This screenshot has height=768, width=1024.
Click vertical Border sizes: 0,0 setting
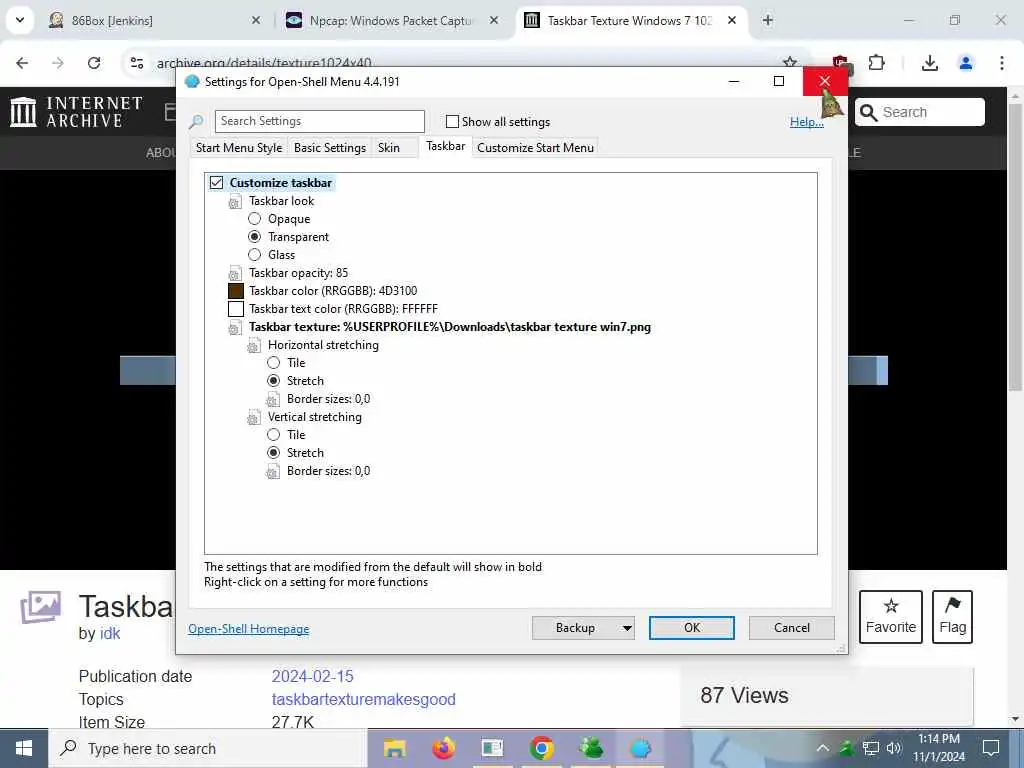[328, 471]
